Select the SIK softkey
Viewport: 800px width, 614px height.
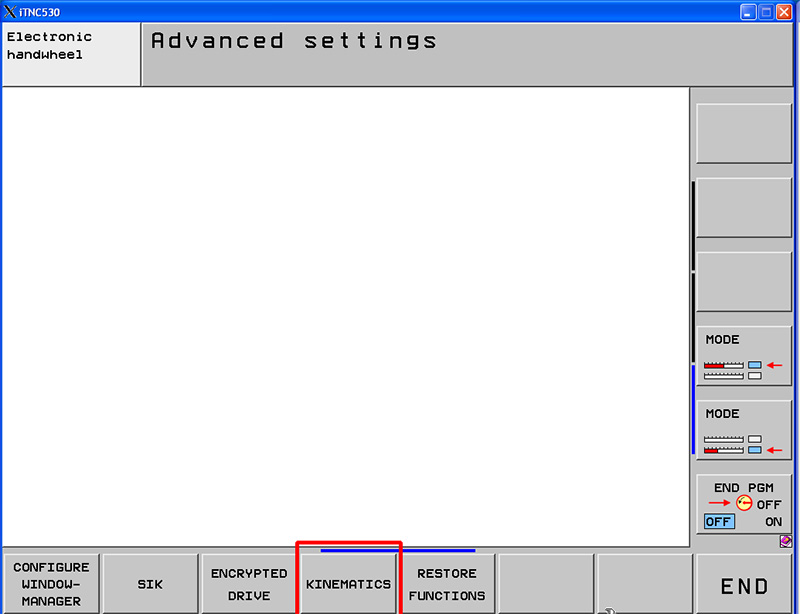click(x=150, y=584)
